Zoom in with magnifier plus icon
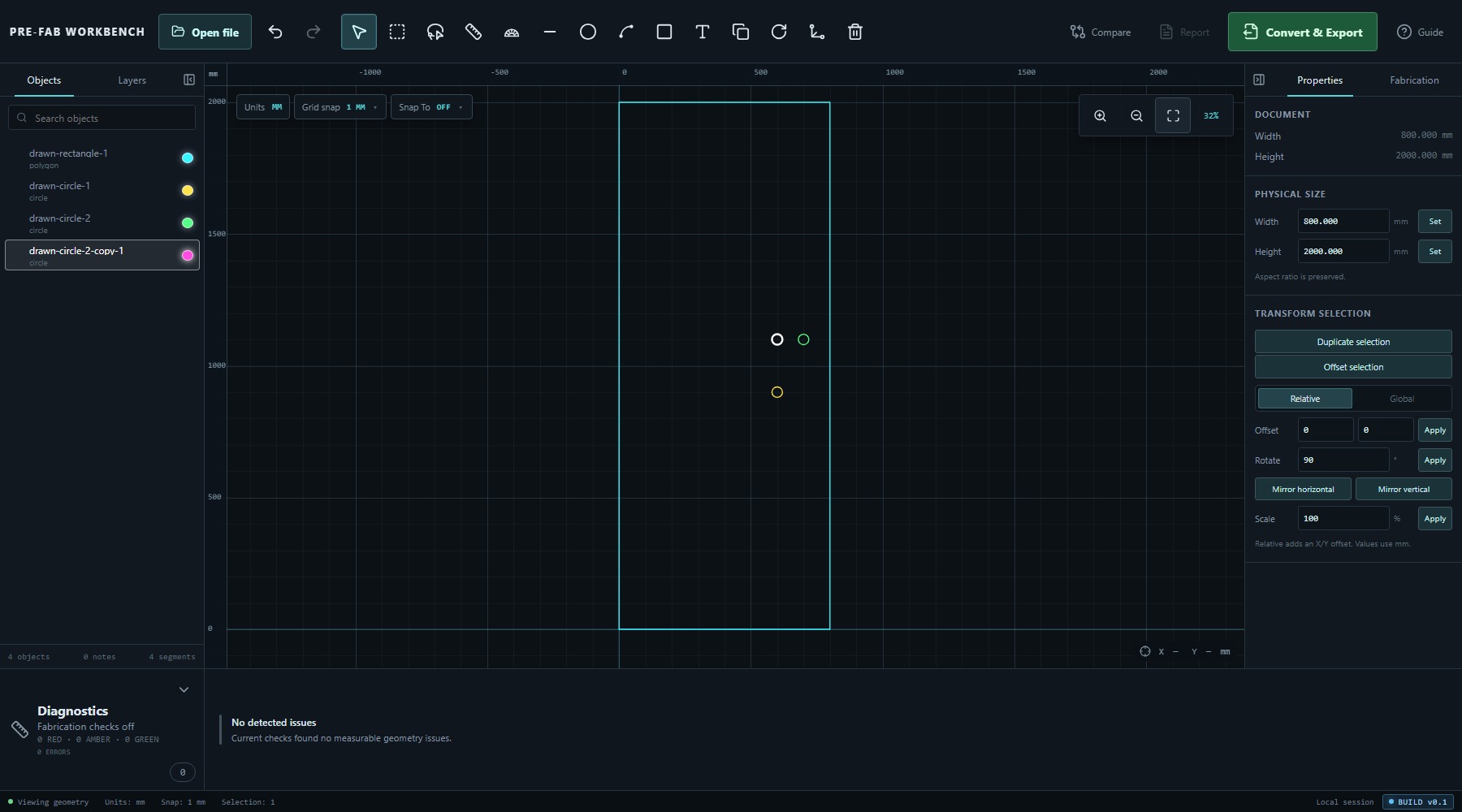 point(1100,115)
